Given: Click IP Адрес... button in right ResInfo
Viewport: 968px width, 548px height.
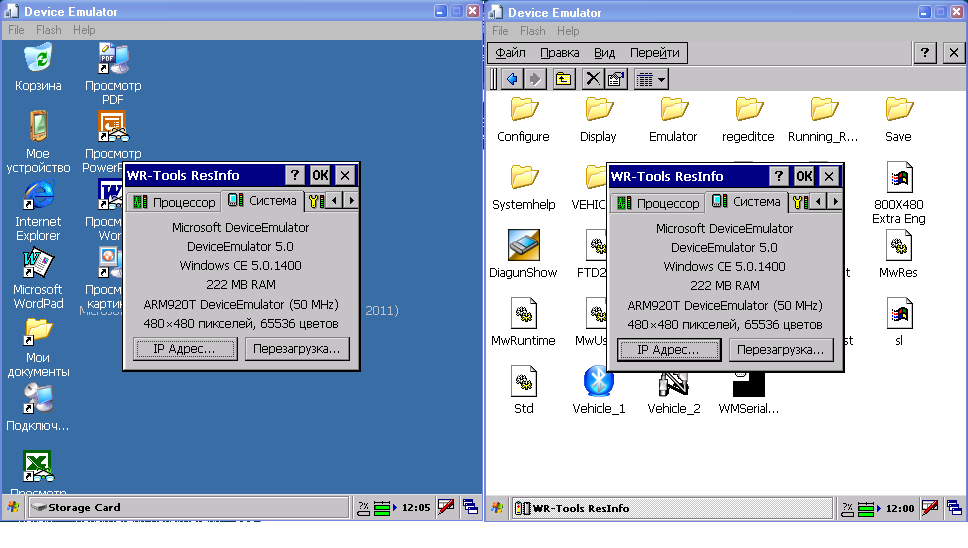Looking at the screenshot, I should (669, 350).
